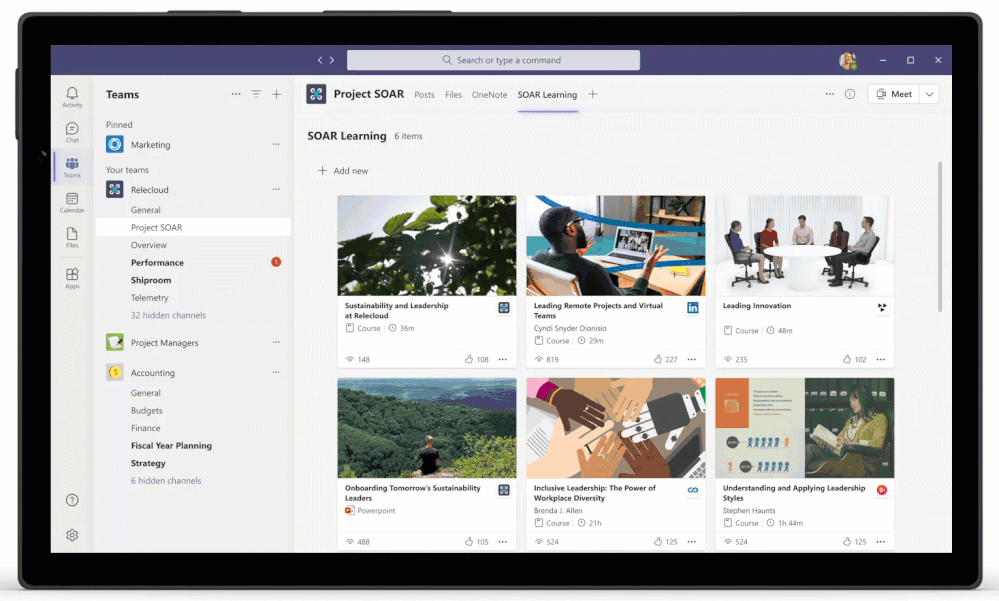Click the vertical scrollbar of learning list
The height and width of the screenshot is (601, 999).
pyautogui.click(x=940, y=236)
